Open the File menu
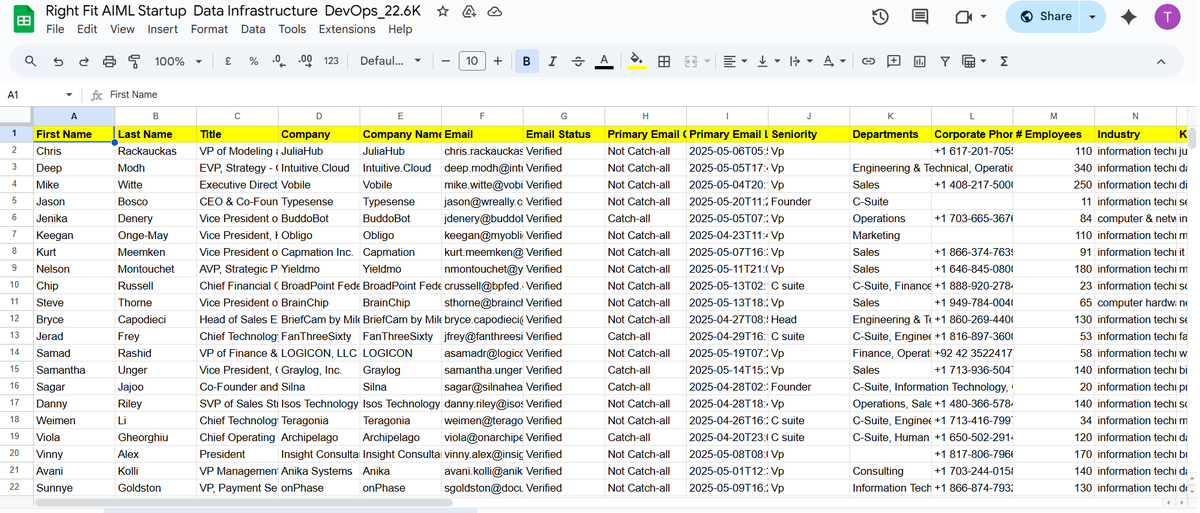This screenshot has height=513, width=1200. pos(55,29)
